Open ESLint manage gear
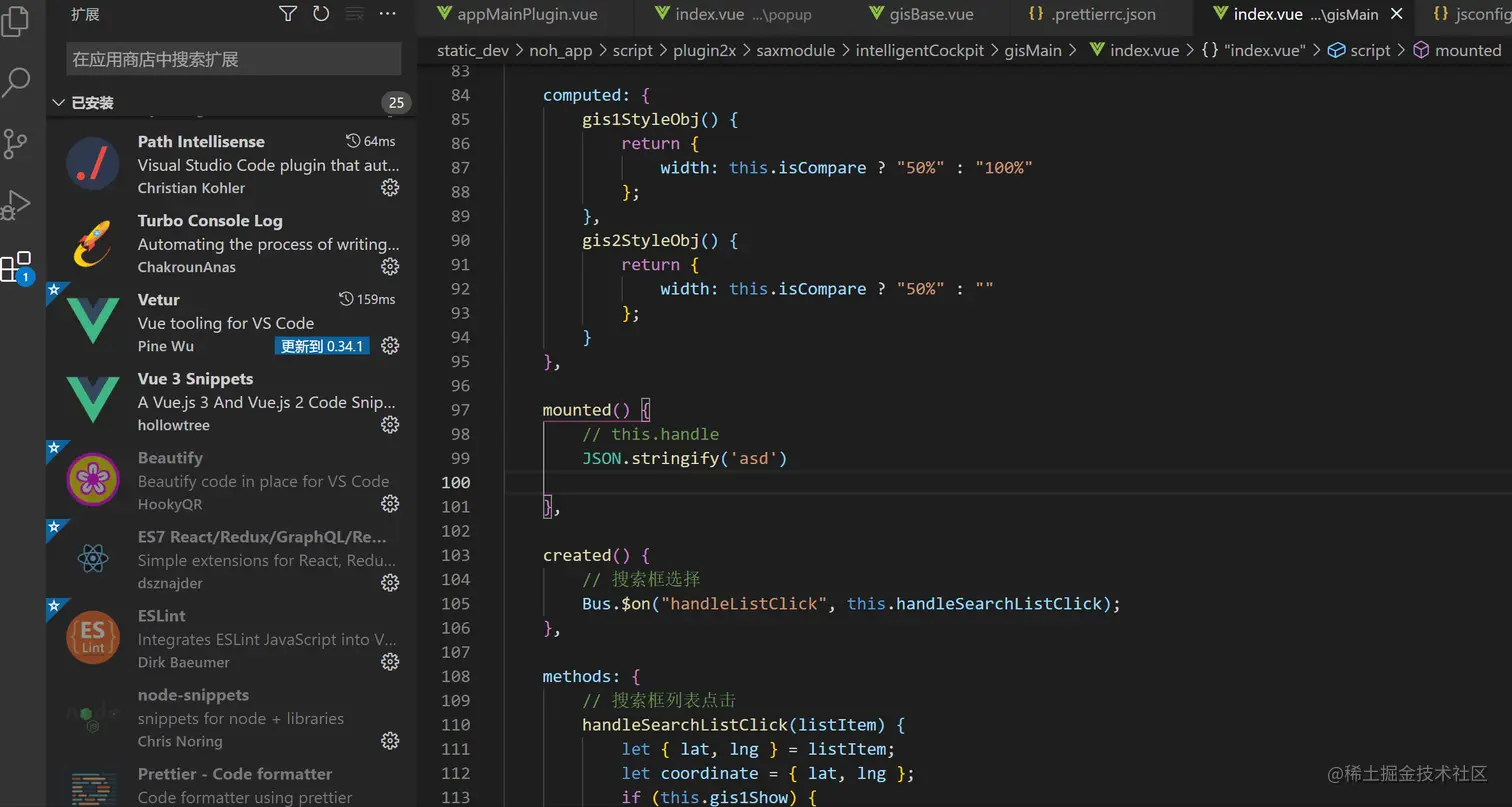Screen dimensions: 1512x807 click(x=391, y=662)
